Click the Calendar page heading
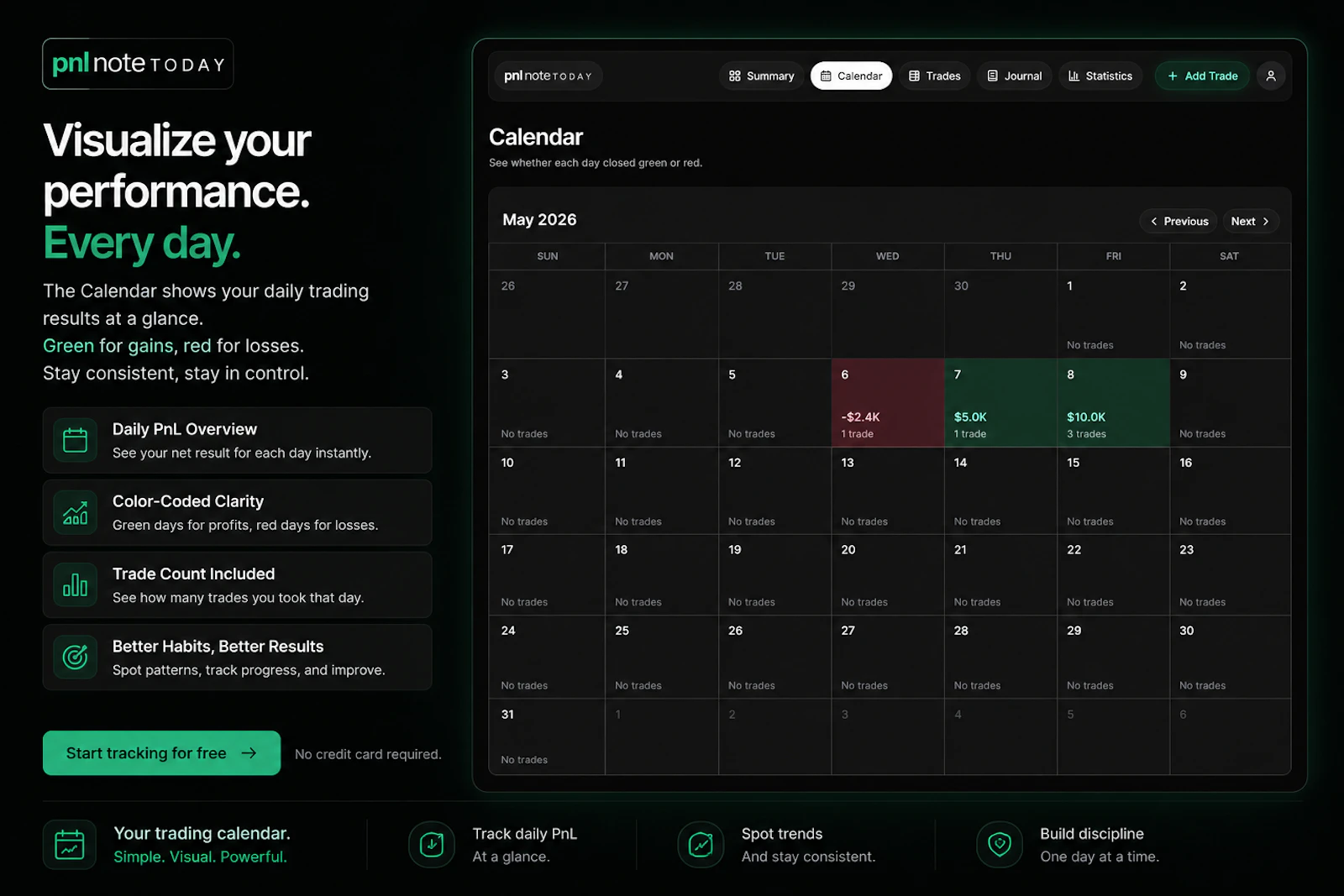This screenshot has width=1344, height=896. [536, 137]
